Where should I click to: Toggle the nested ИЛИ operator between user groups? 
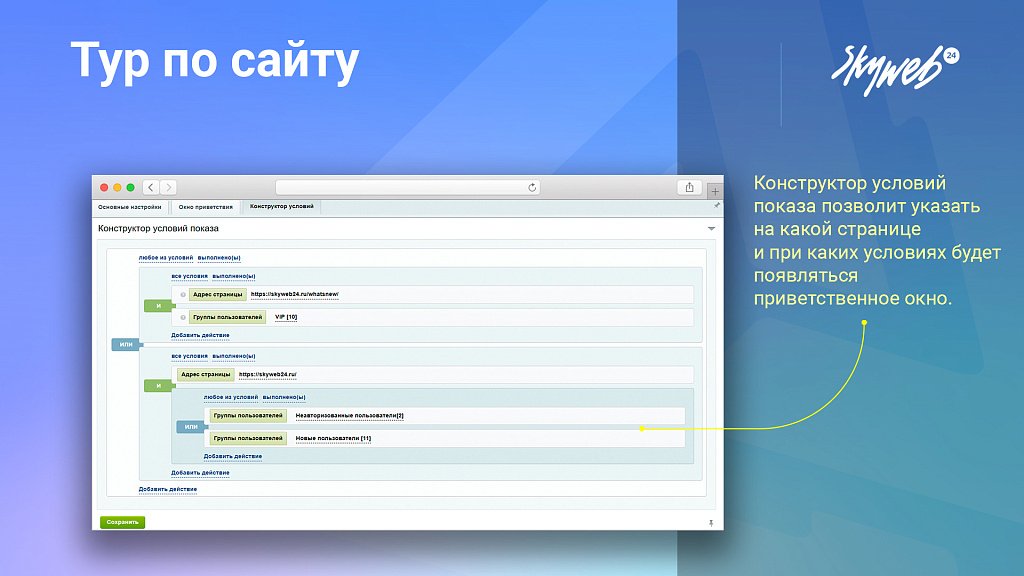190,426
